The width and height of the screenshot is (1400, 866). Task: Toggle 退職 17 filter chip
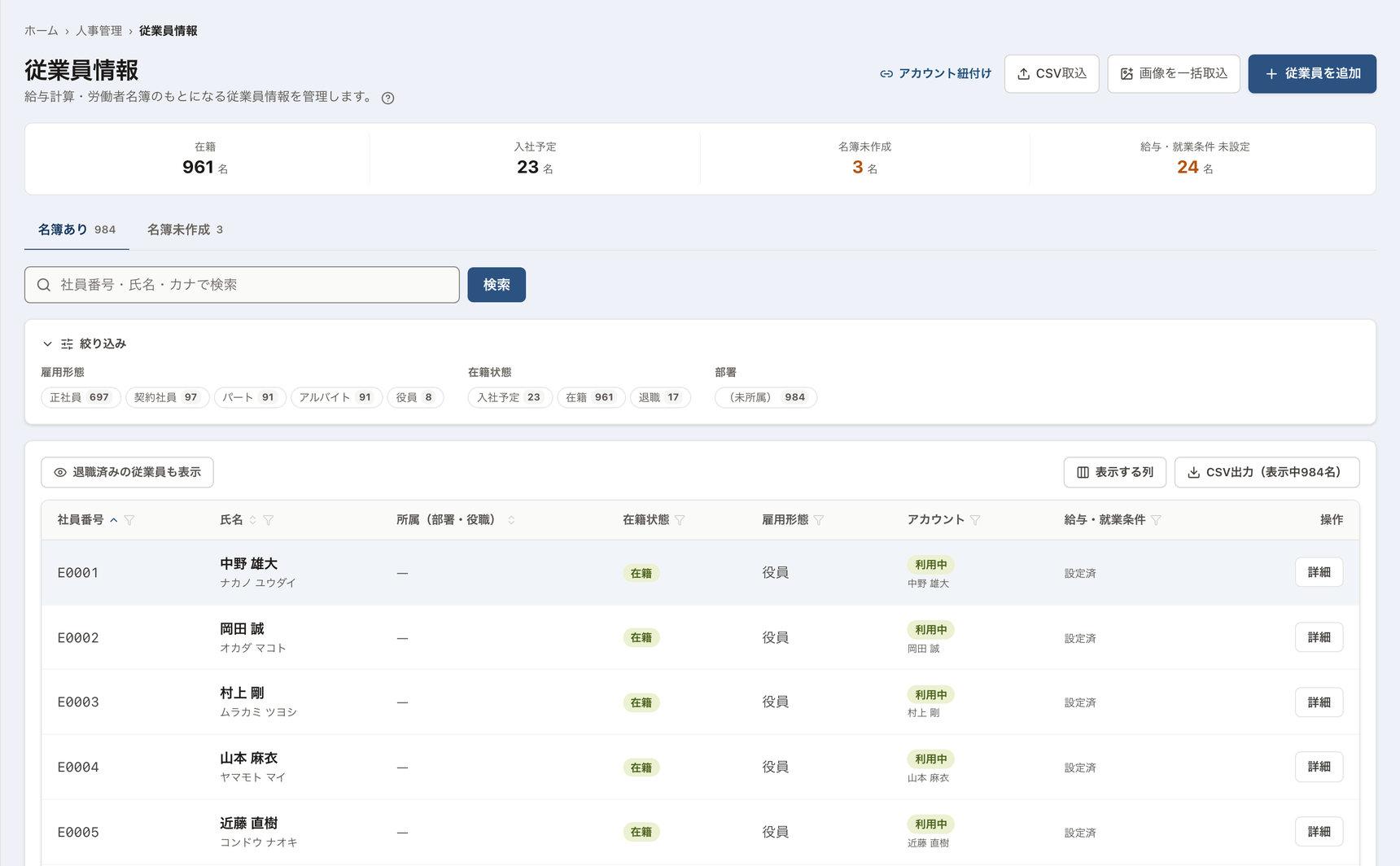click(x=660, y=397)
